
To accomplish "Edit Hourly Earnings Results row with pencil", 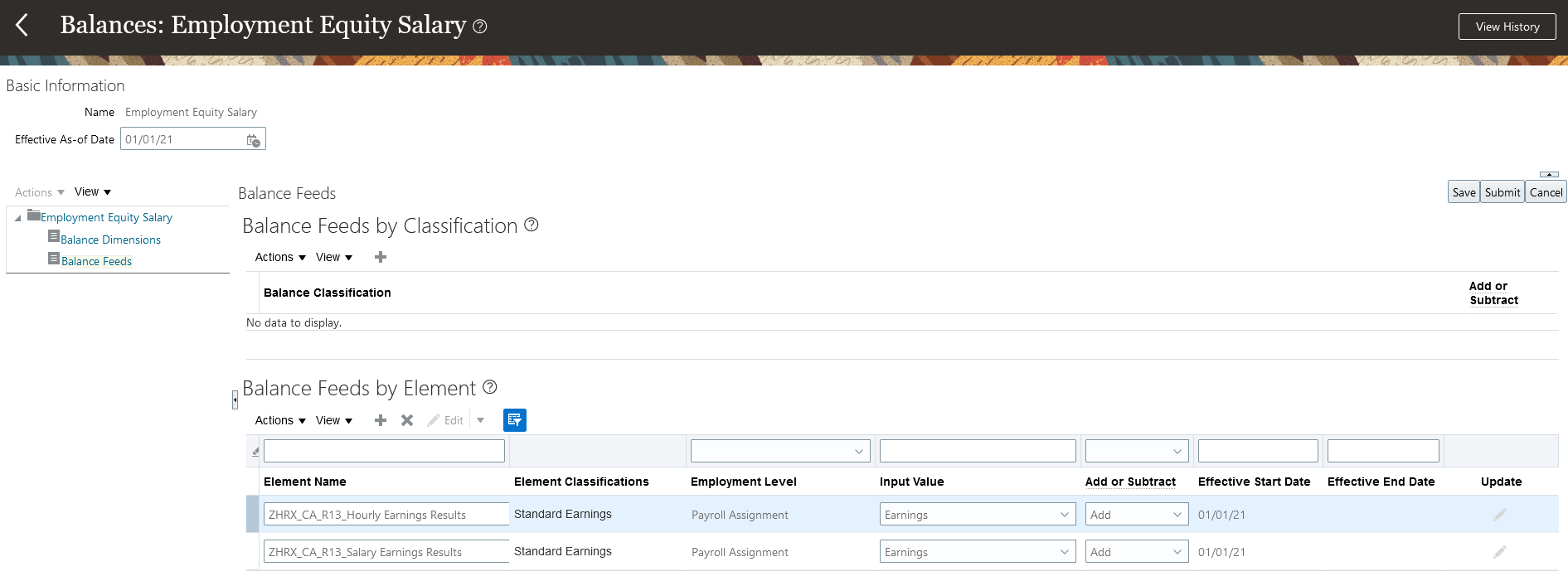I will point(1500,515).
